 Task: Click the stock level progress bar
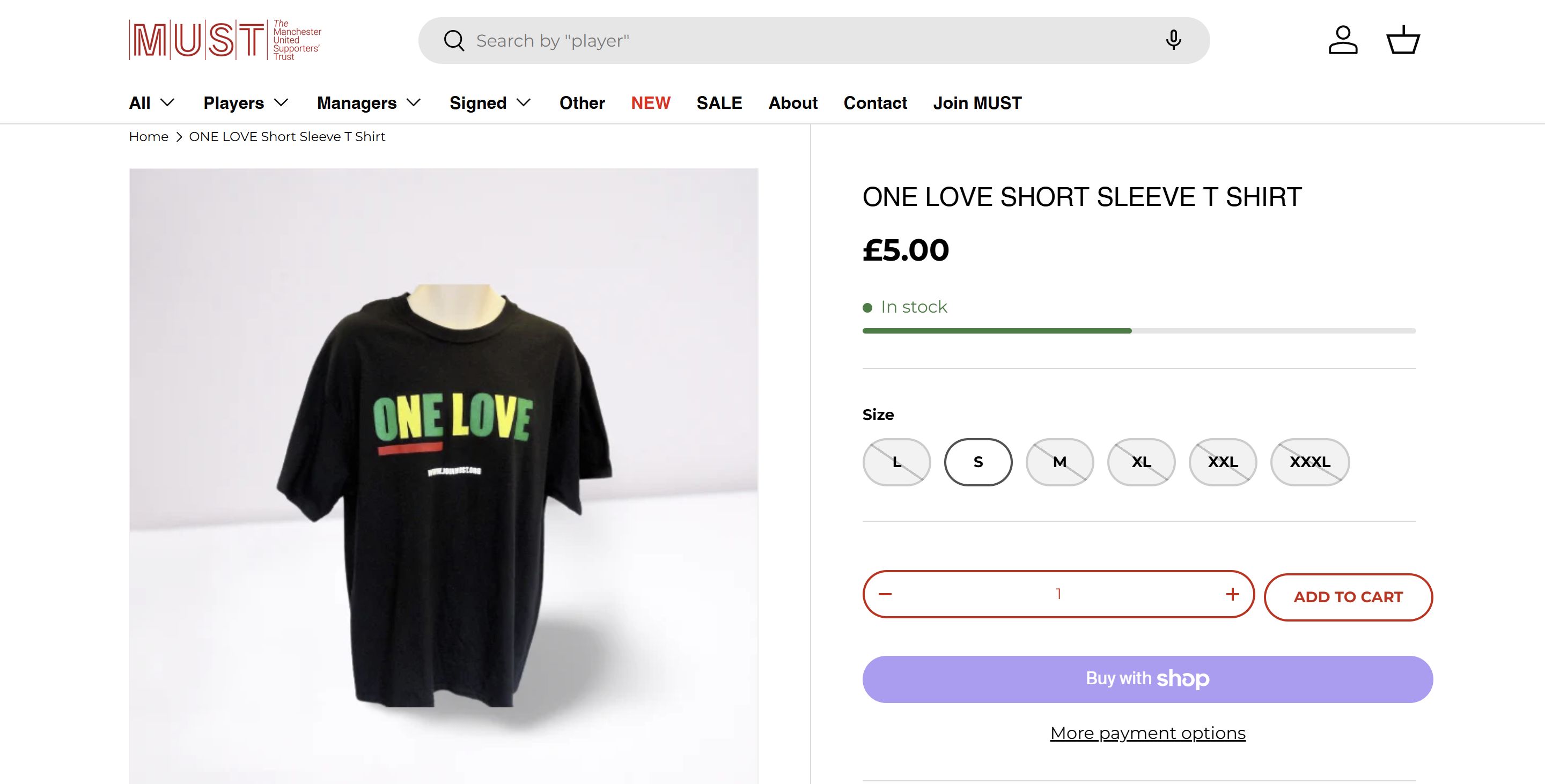pos(1139,331)
